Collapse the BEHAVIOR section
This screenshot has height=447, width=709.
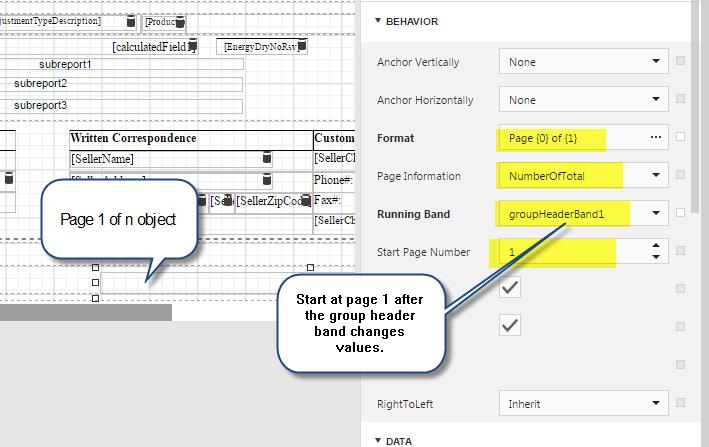(379, 21)
